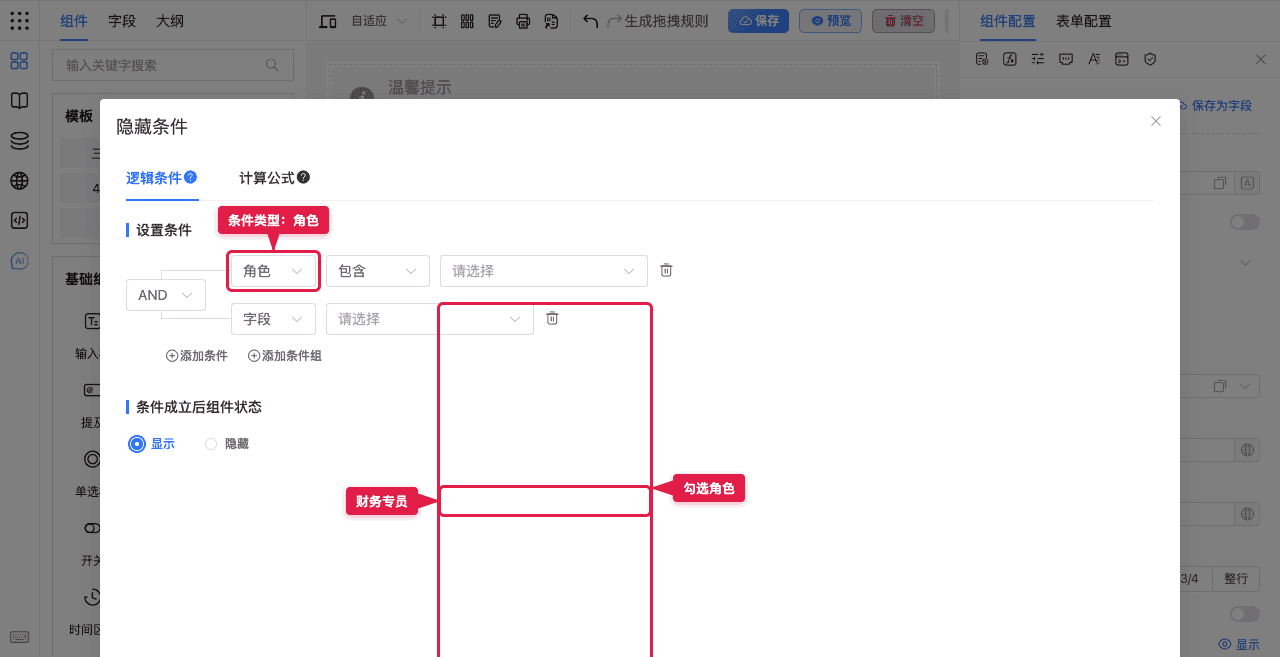Click the 添加条件 link

coord(197,356)
